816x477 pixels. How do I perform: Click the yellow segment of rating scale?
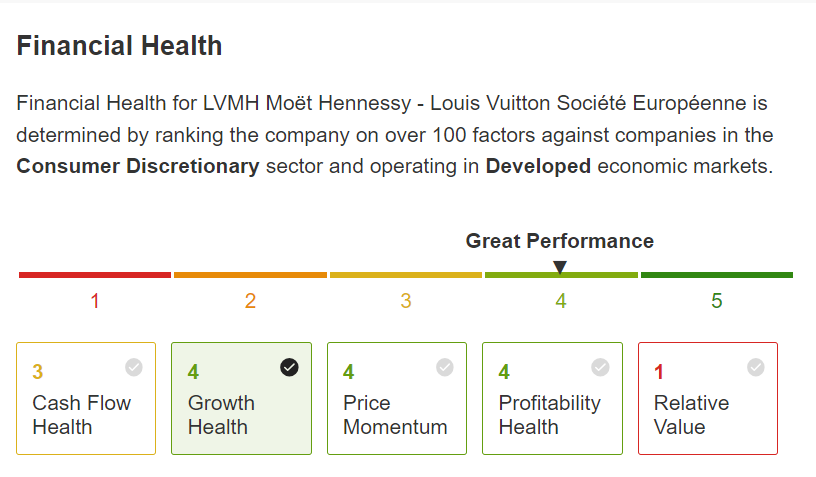406,275
